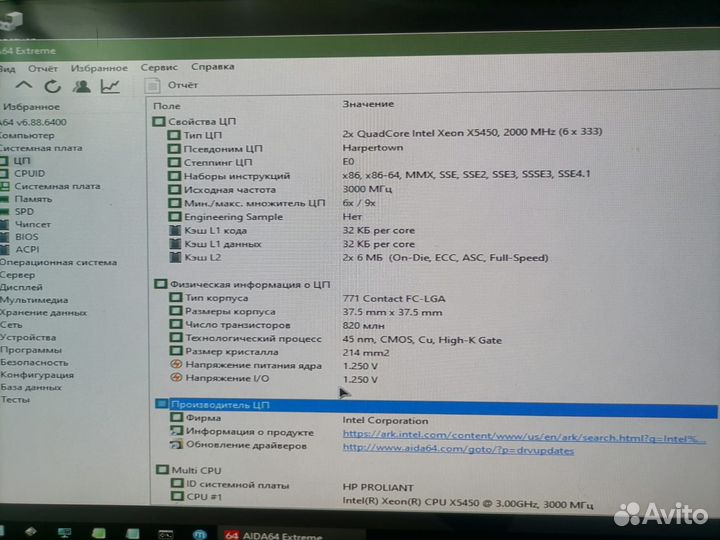Click the icon beside Тип ЦП
This screenshot has height=540, width=720.
click(x=174, y=135)
